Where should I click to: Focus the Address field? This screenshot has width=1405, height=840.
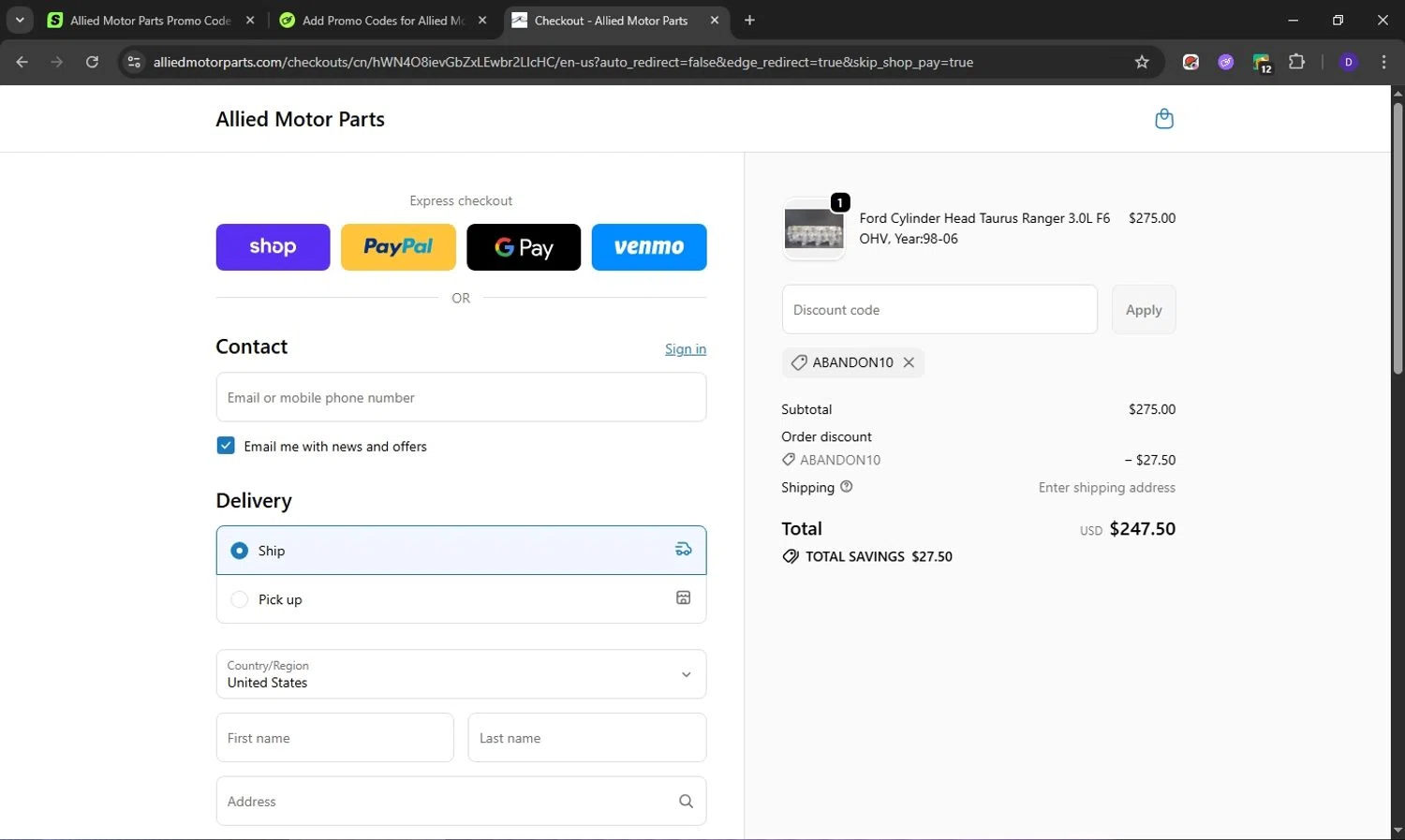tap(461, 802)
